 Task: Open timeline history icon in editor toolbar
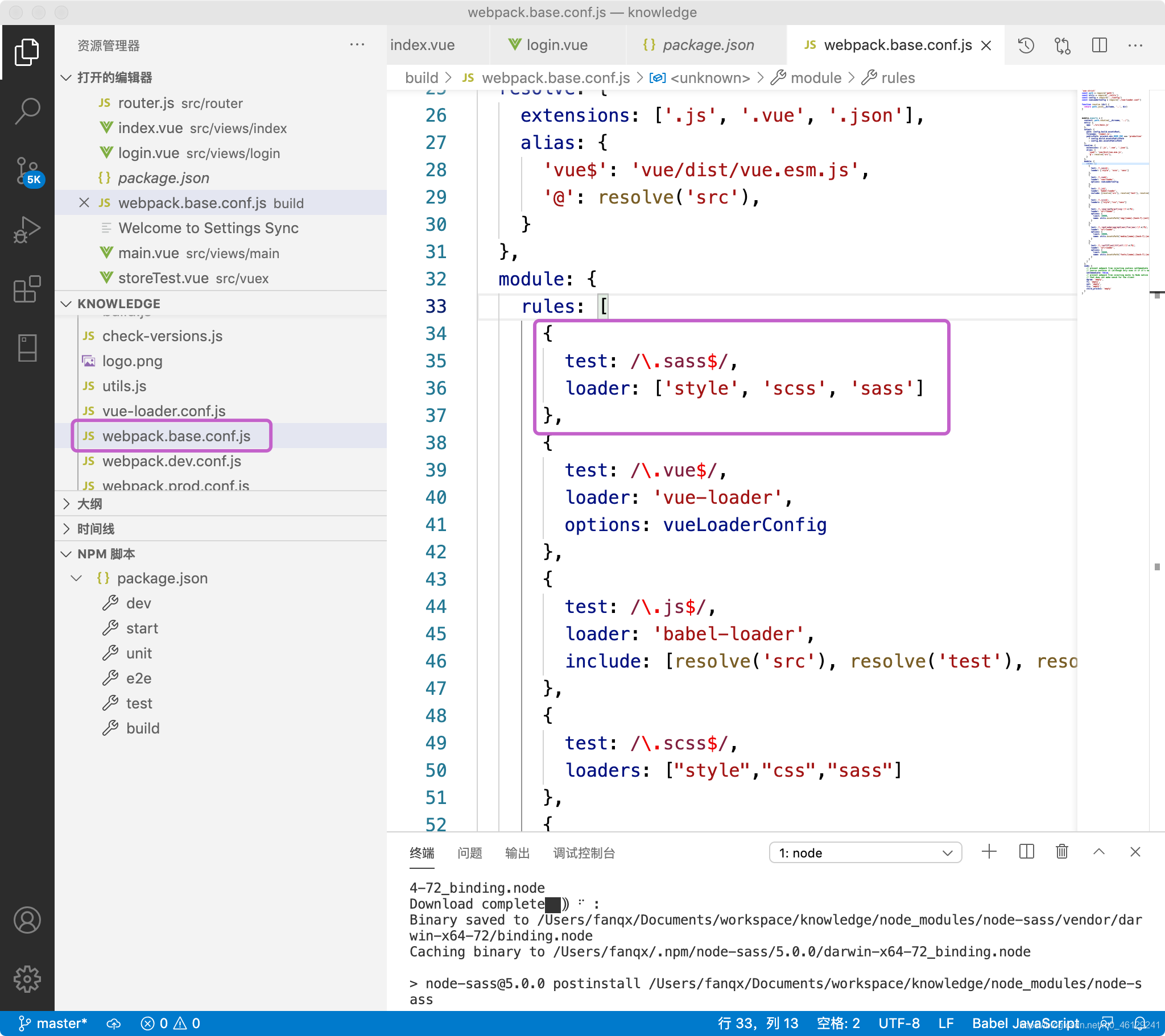pyautogui.click(x=1026, y=45)
